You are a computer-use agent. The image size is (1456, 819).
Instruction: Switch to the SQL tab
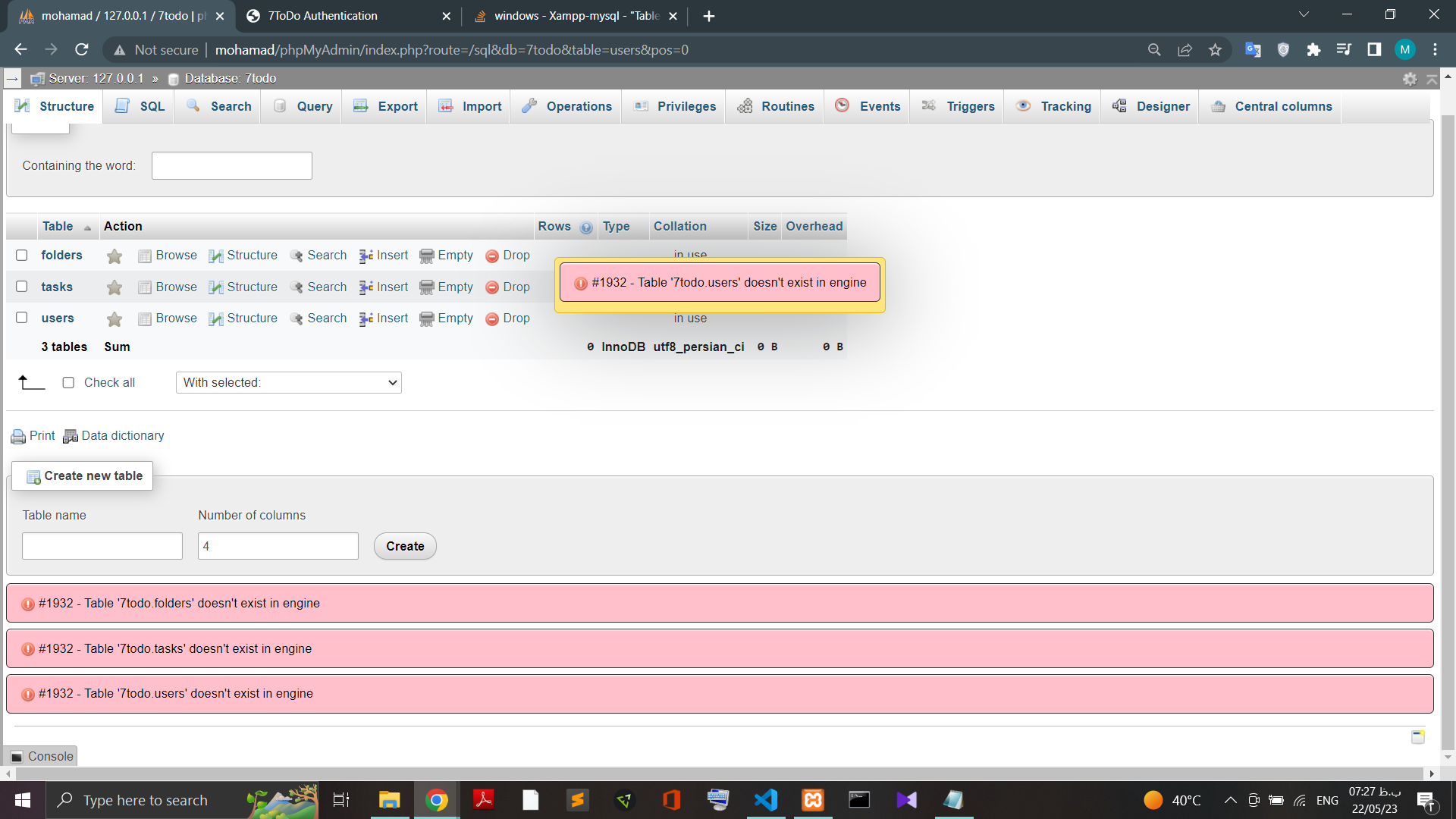pos(140,107)
